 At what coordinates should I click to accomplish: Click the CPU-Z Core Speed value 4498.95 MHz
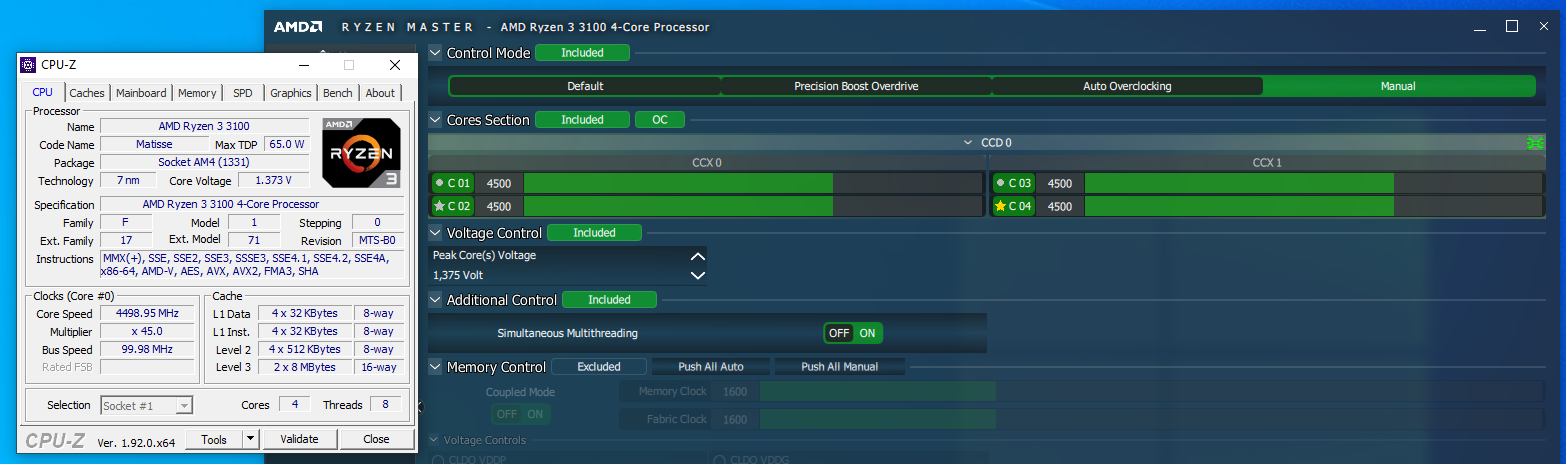point(146,314)
